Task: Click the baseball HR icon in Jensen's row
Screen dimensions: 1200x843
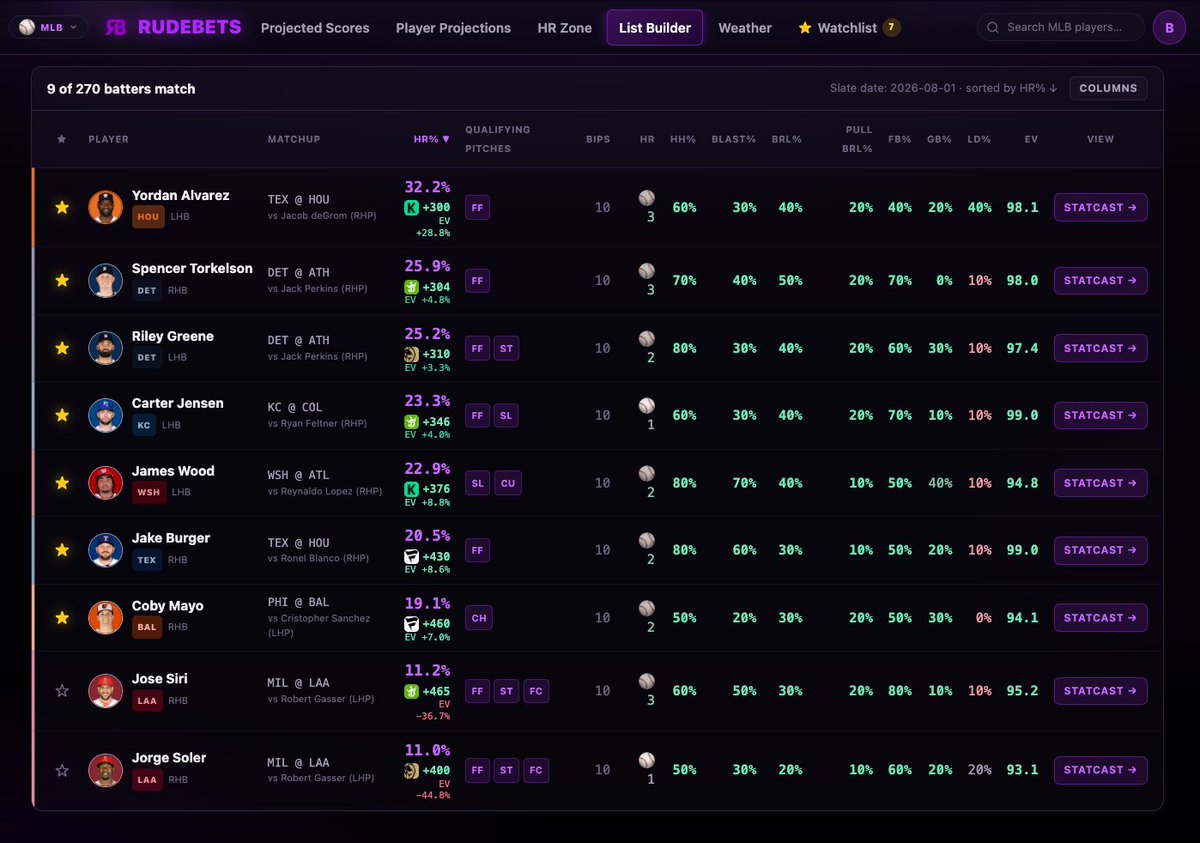Action: point(647,406)
